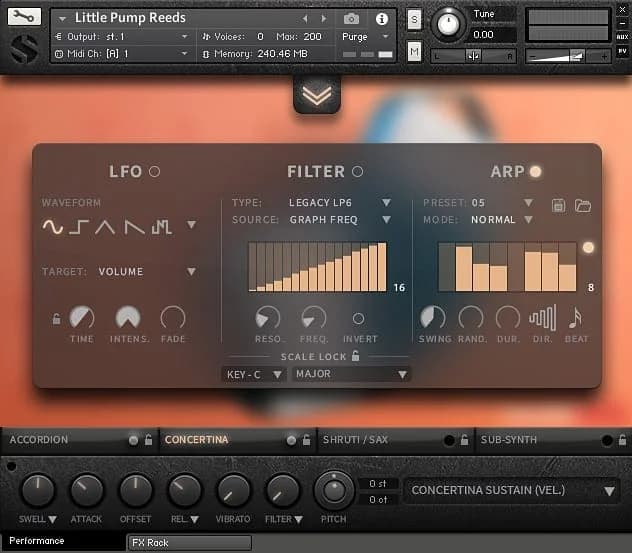Select the square wave LFO waveform
The width and height of the screenshot is (632, 553).
point(79,228)
